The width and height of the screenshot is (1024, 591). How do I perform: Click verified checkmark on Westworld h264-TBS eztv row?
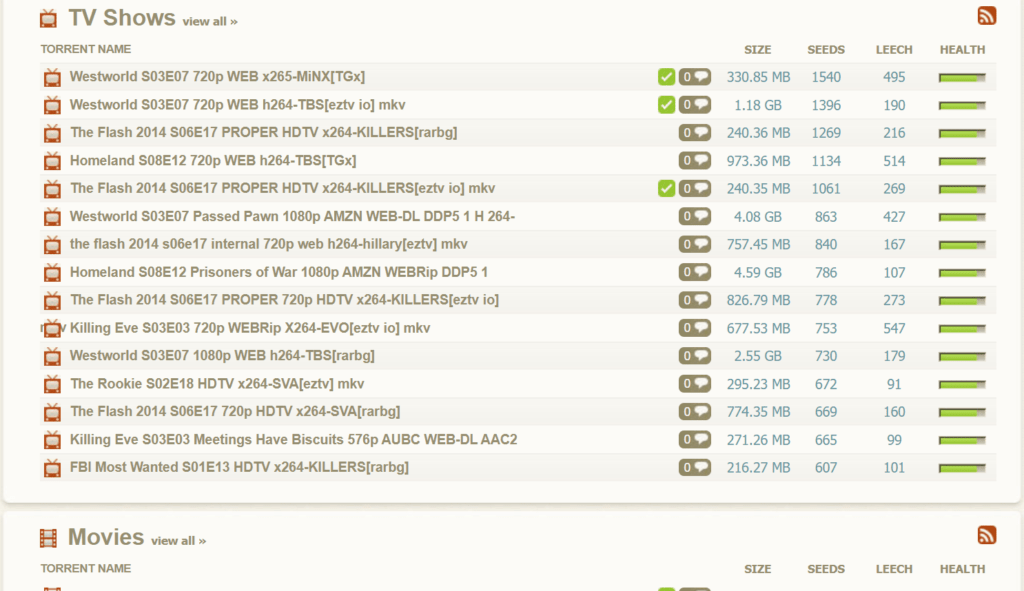[666, 104]
